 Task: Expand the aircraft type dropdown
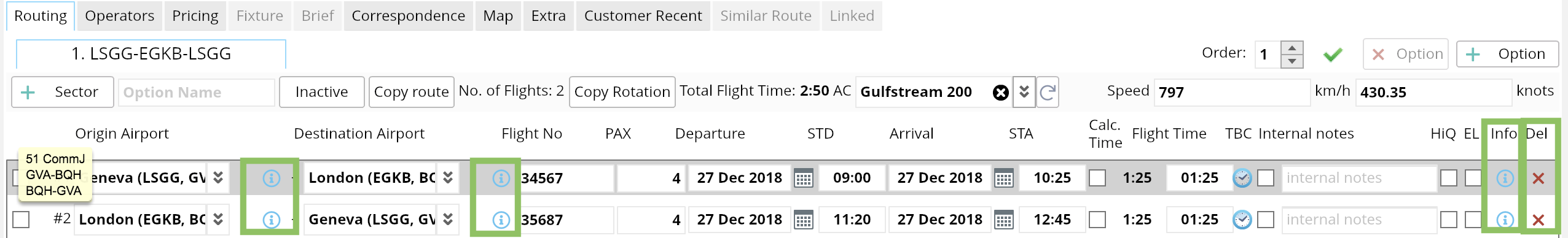1024,92
